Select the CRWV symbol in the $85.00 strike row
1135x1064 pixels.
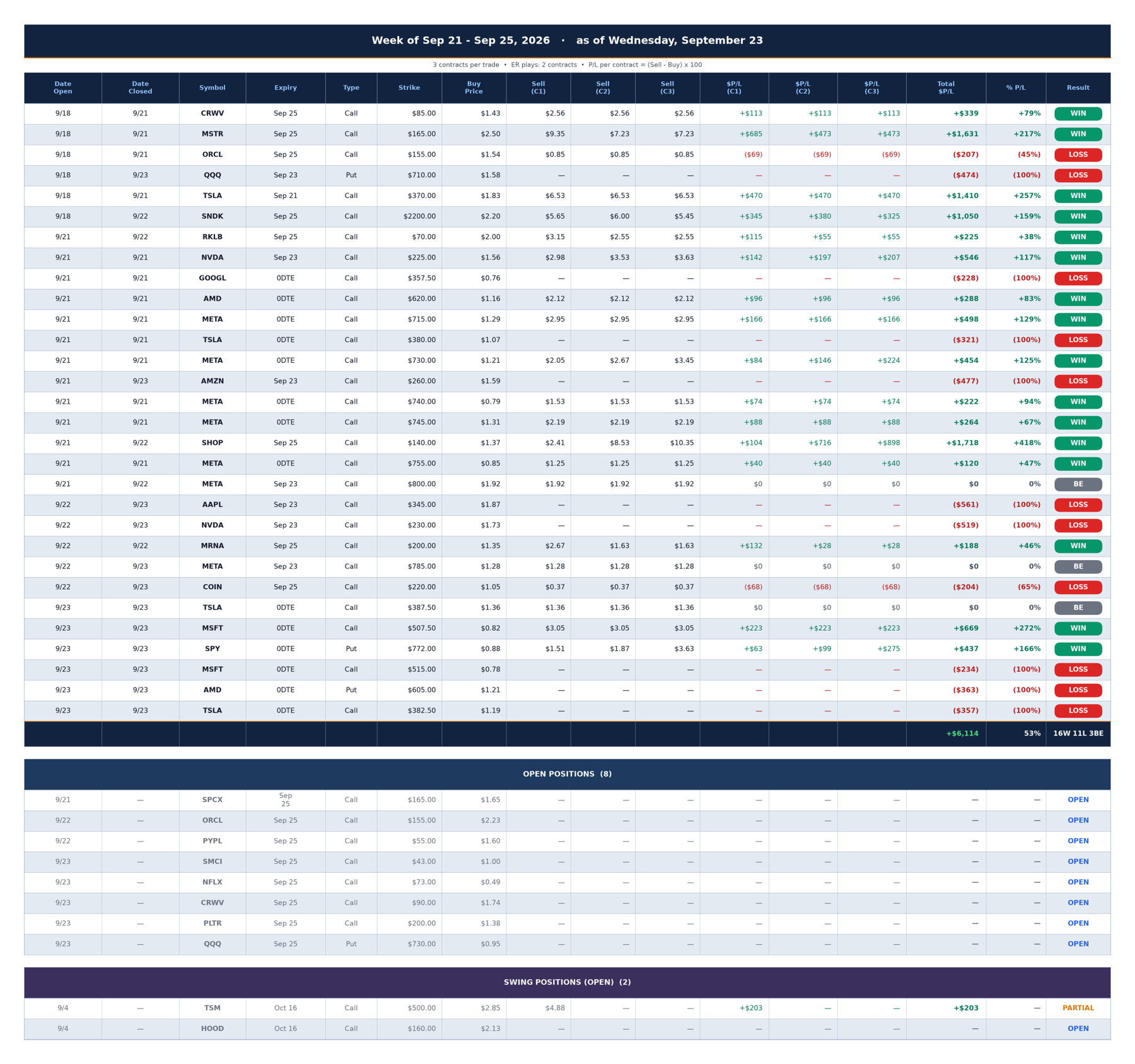212,114
